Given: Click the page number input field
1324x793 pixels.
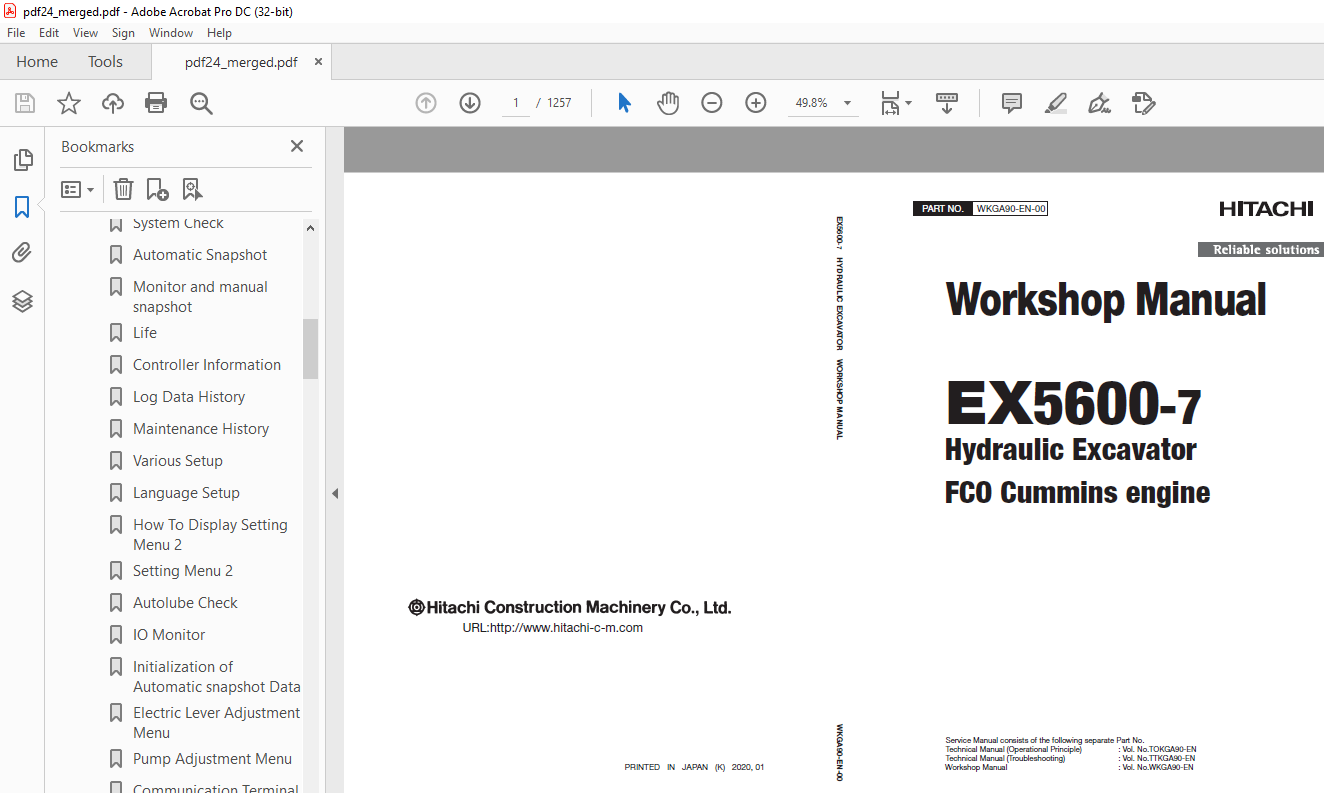Looking at the screenshot, I should [x=516, y=103].
